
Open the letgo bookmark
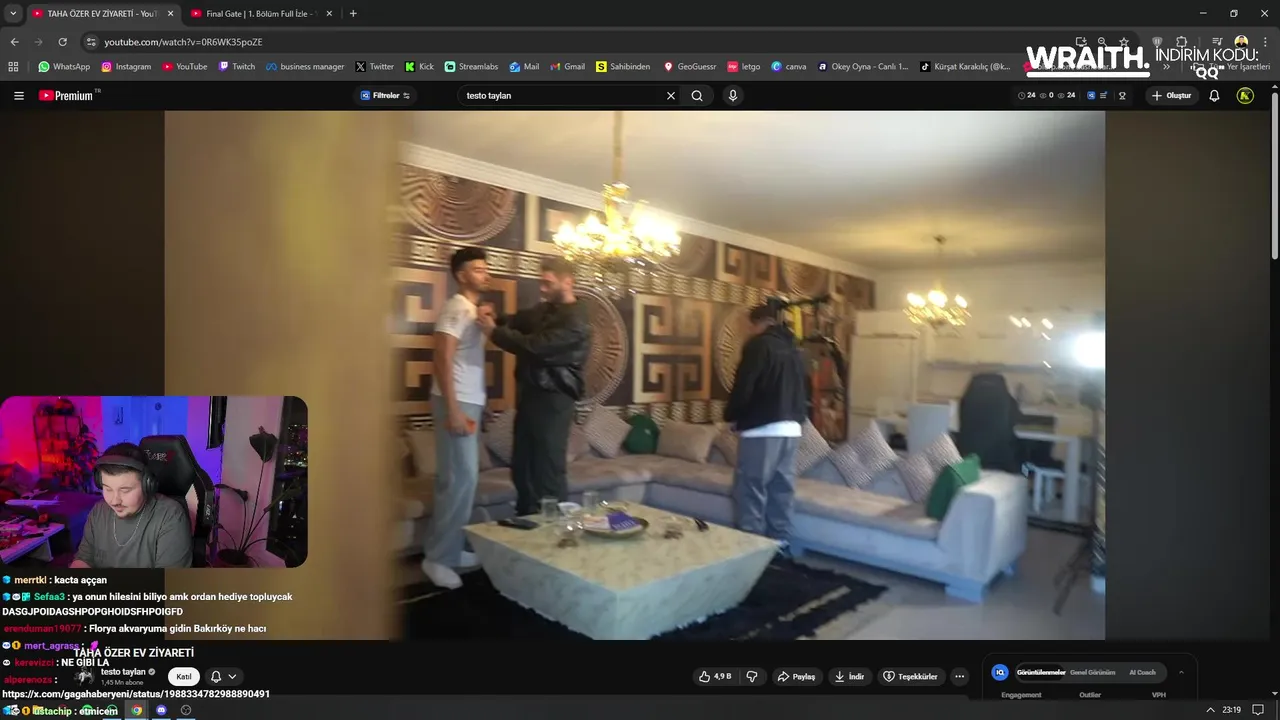[744, 67]
